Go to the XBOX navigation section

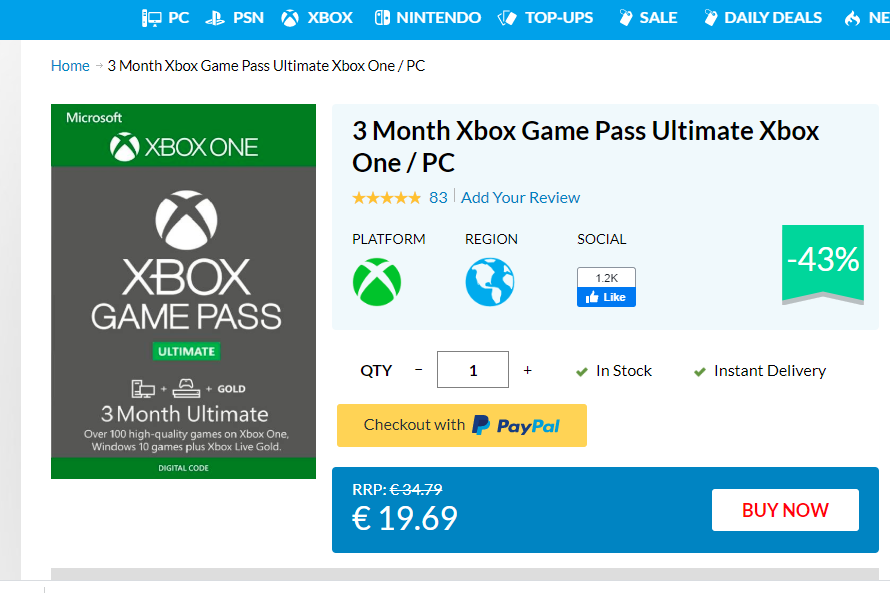317,18
